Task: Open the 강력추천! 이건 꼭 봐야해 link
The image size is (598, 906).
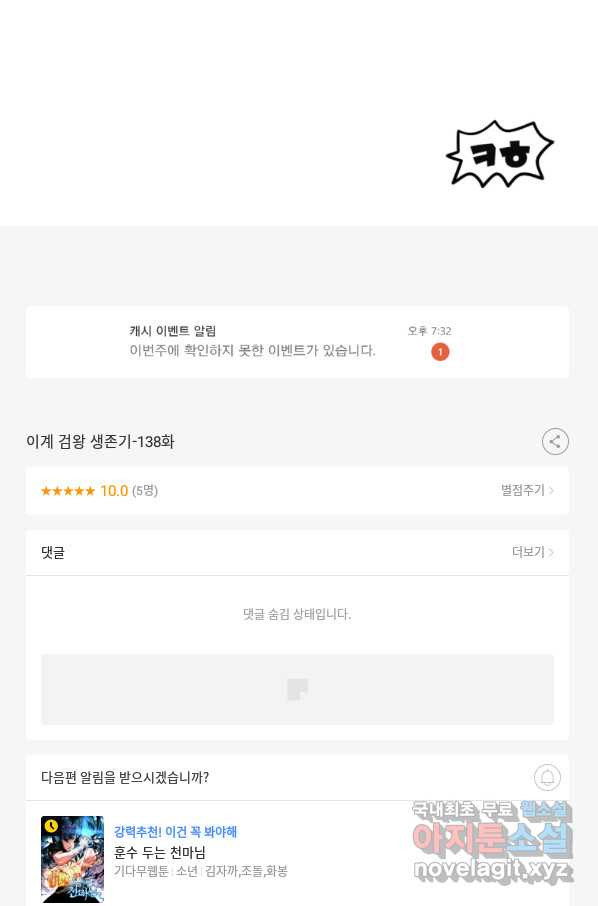Action: click(175, 832)
